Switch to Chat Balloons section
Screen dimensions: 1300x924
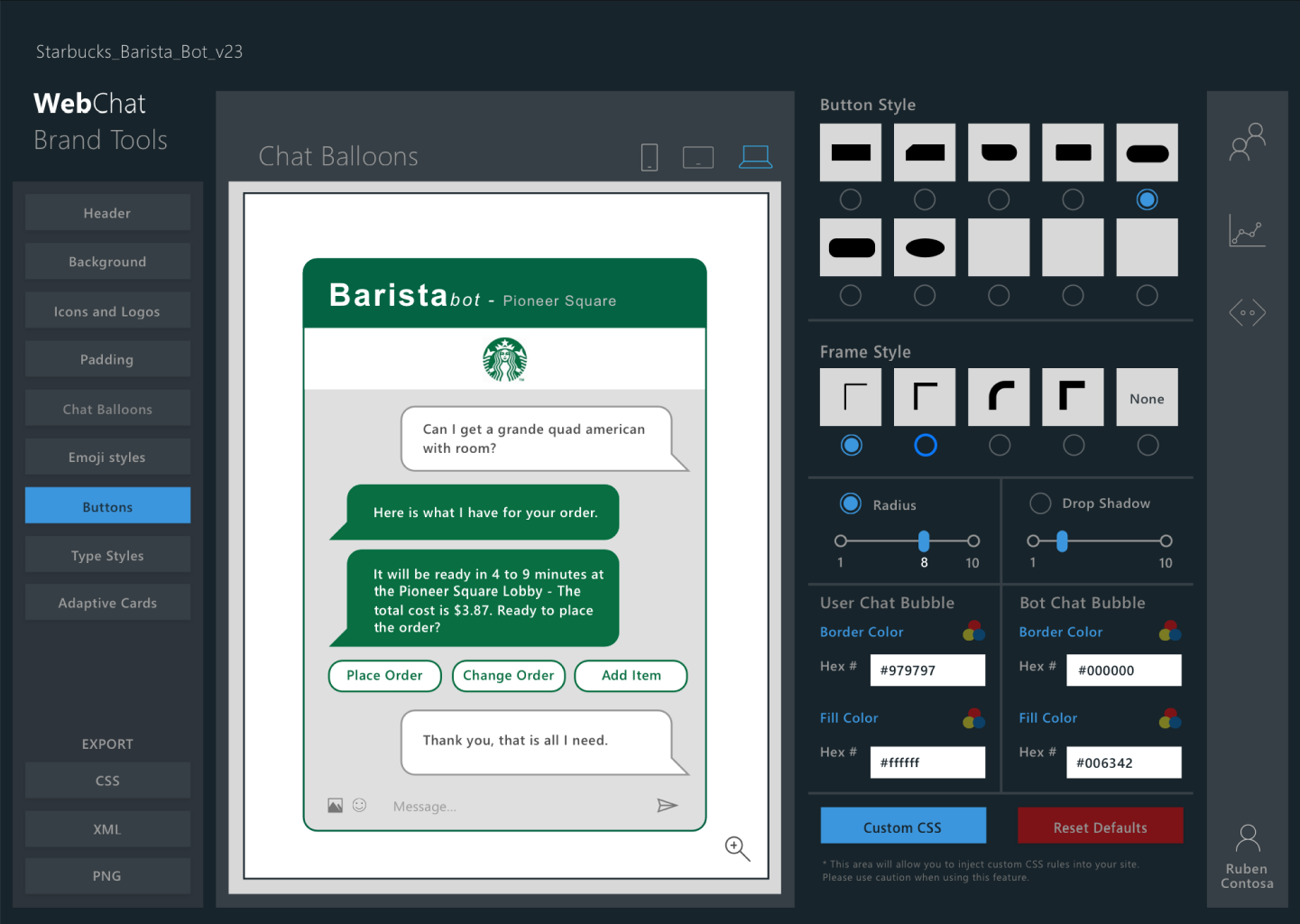[107, 409]
